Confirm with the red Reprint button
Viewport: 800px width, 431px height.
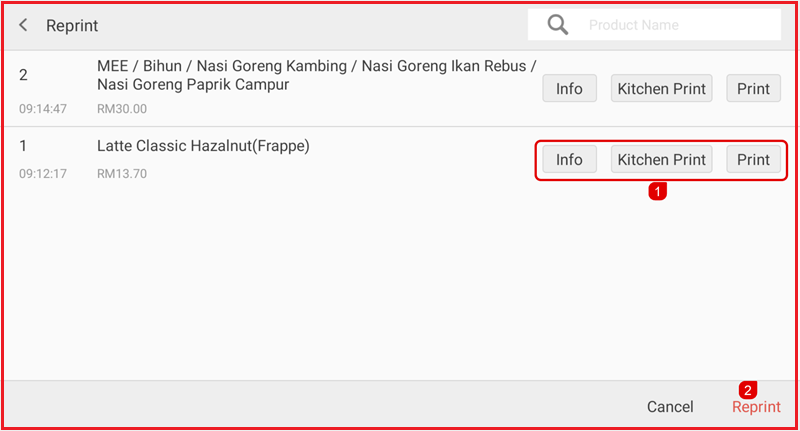tap(756, 406)
